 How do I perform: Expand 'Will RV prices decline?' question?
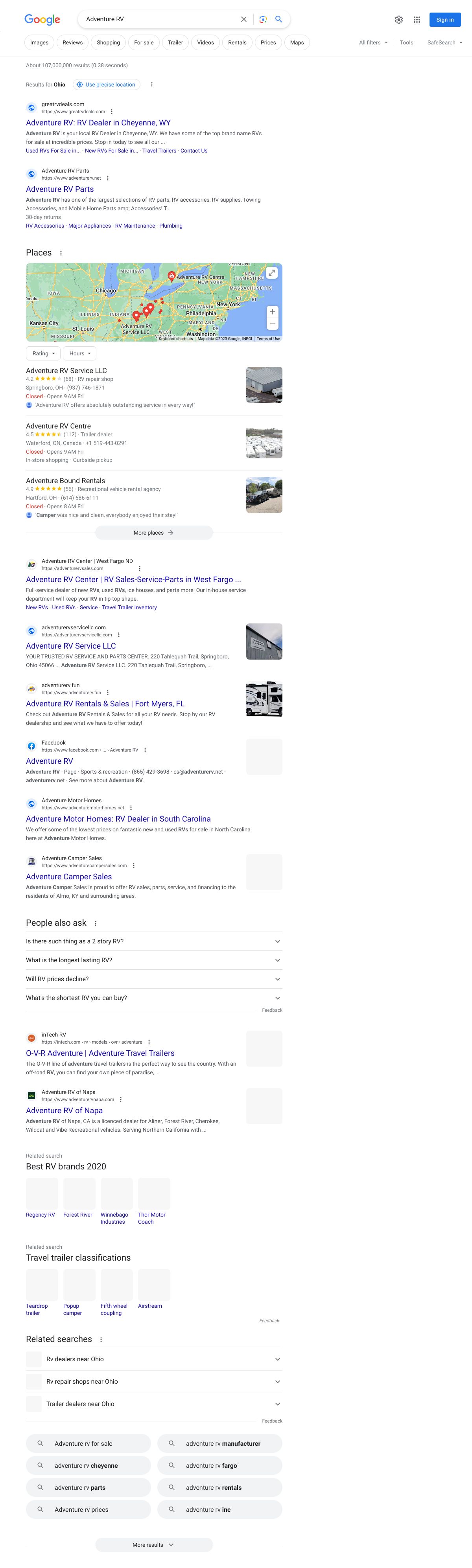pos(154,979)
